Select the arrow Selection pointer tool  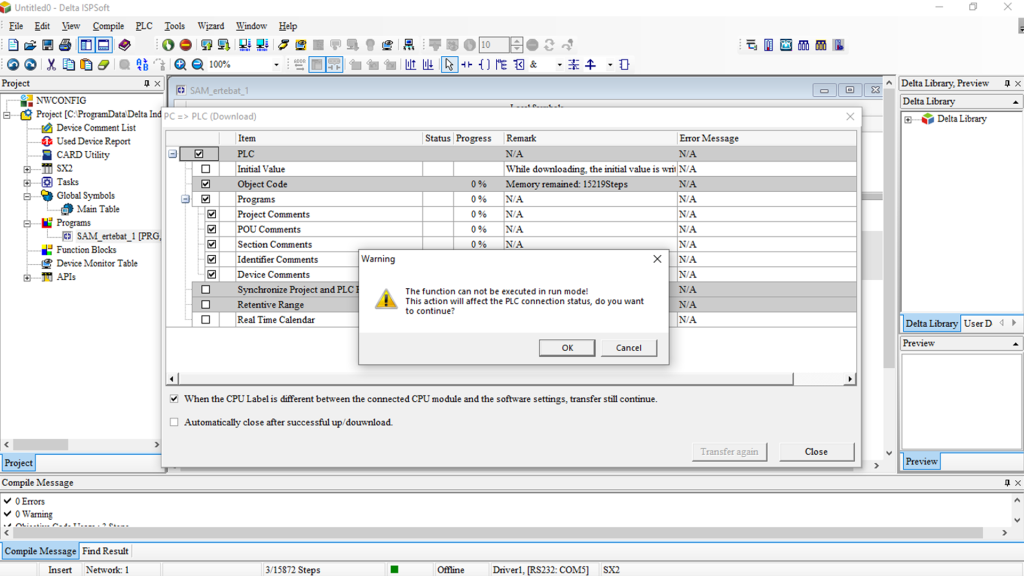tap(449, 65)
